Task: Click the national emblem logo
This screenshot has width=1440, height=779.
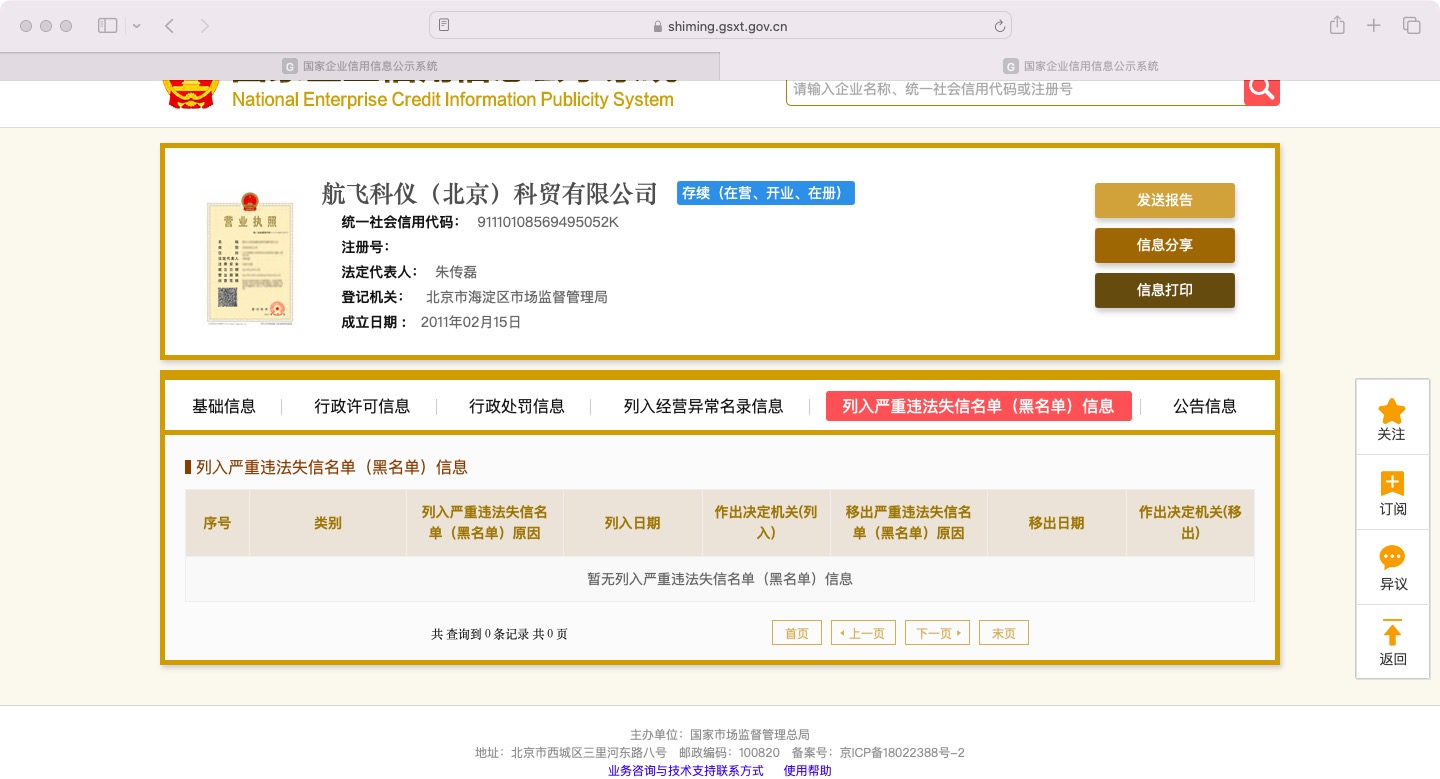Action: click(x=190, y=93)
